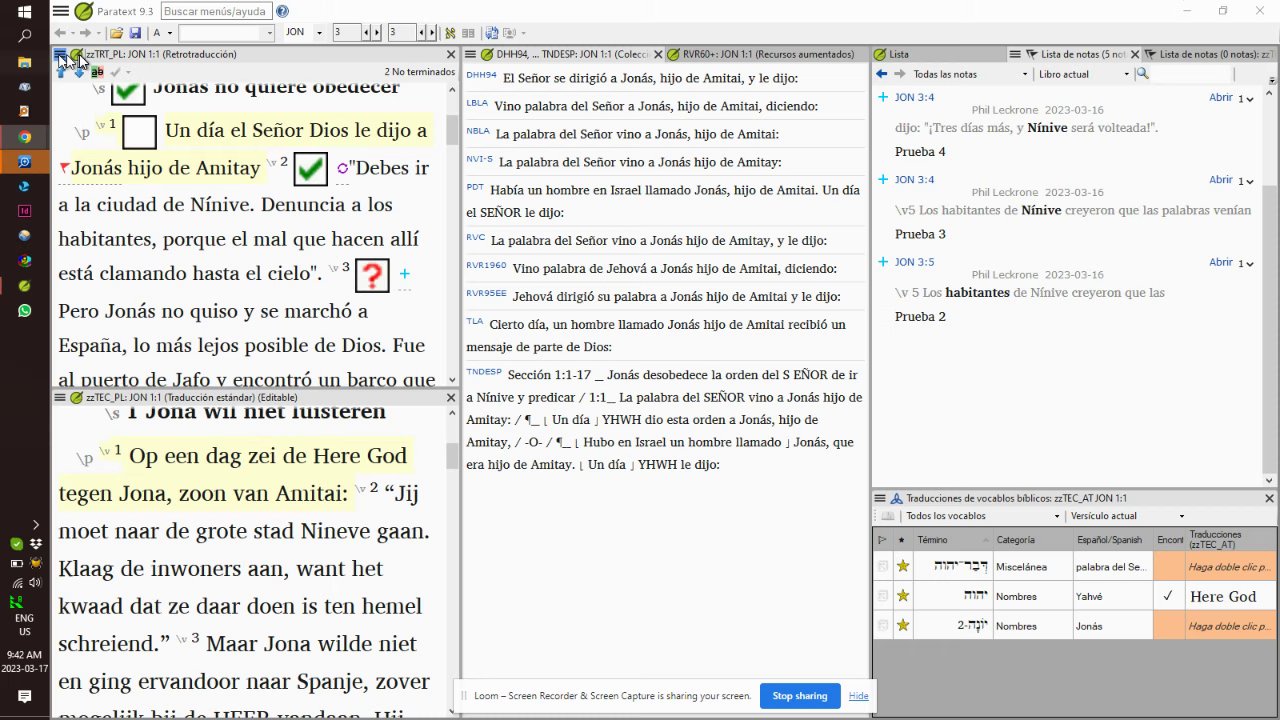
Task: Click the star for the Yahvé term
Action: 903,596
